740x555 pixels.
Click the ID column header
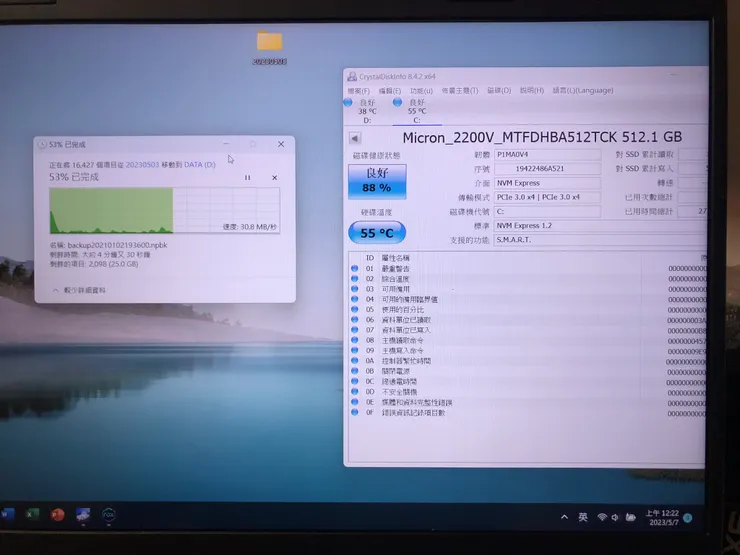[370, 258]
